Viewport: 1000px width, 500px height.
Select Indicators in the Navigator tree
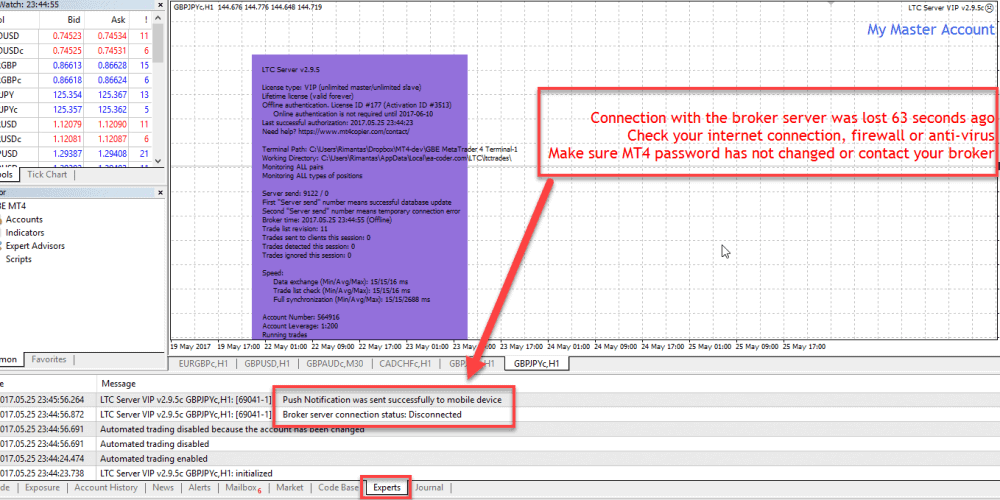coord(25,233)
